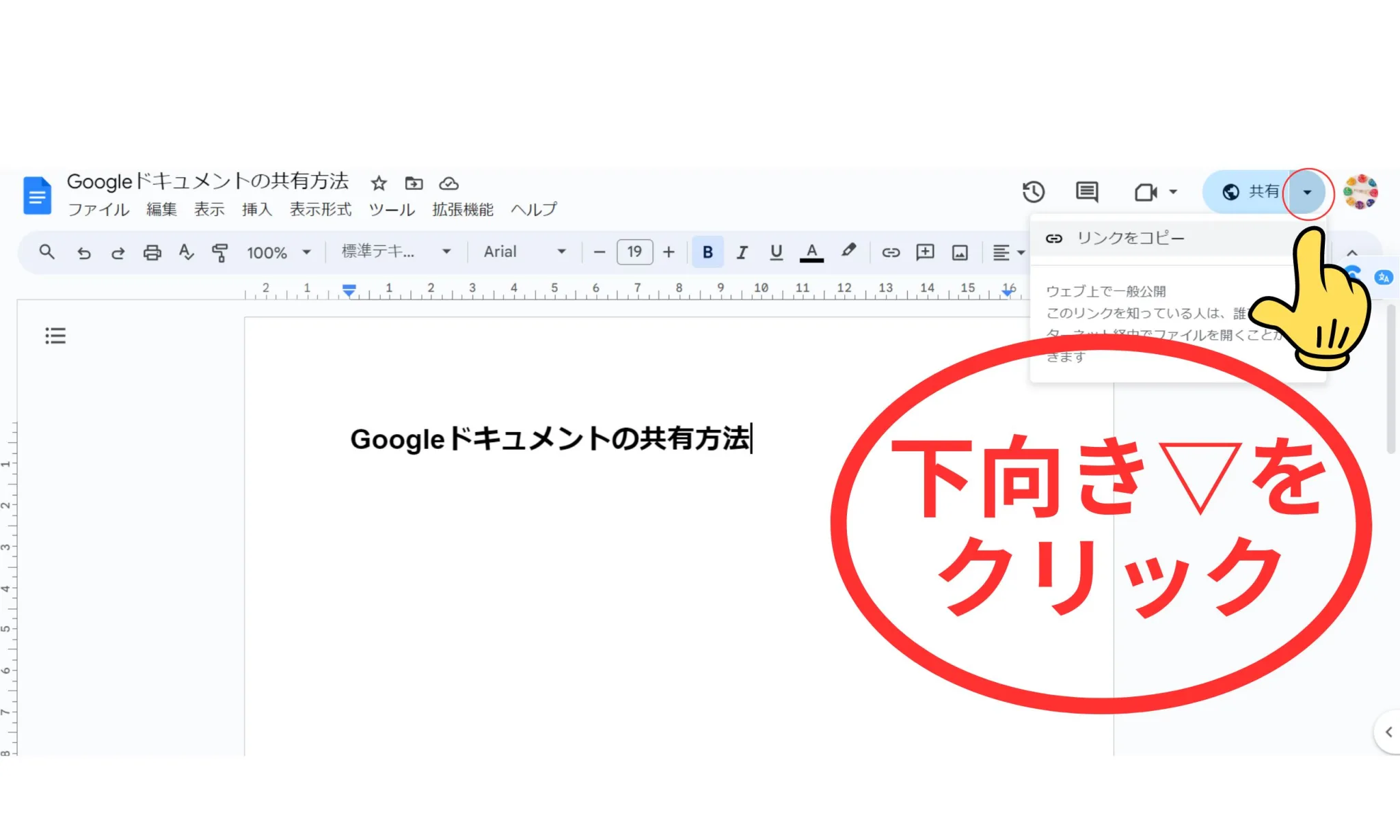The height and width of the screenshot is (840, 1400).
Task: Open the move to folder icon
Action: point(414,183)
